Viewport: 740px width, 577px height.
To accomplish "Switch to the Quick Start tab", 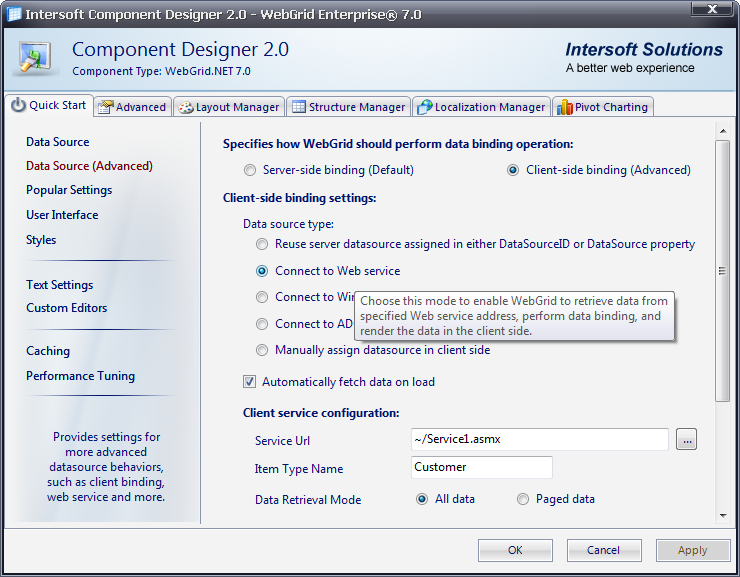I will pos(49,105).
